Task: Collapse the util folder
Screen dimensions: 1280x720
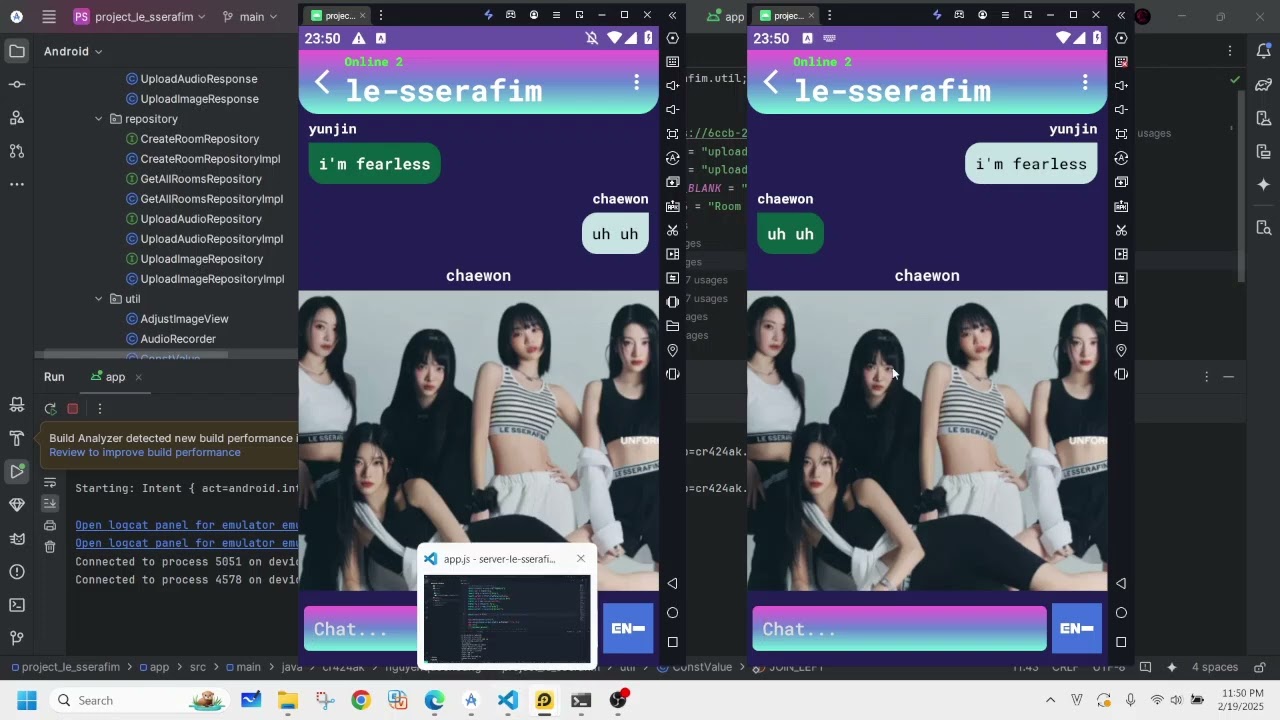Action: coord(99,299)
